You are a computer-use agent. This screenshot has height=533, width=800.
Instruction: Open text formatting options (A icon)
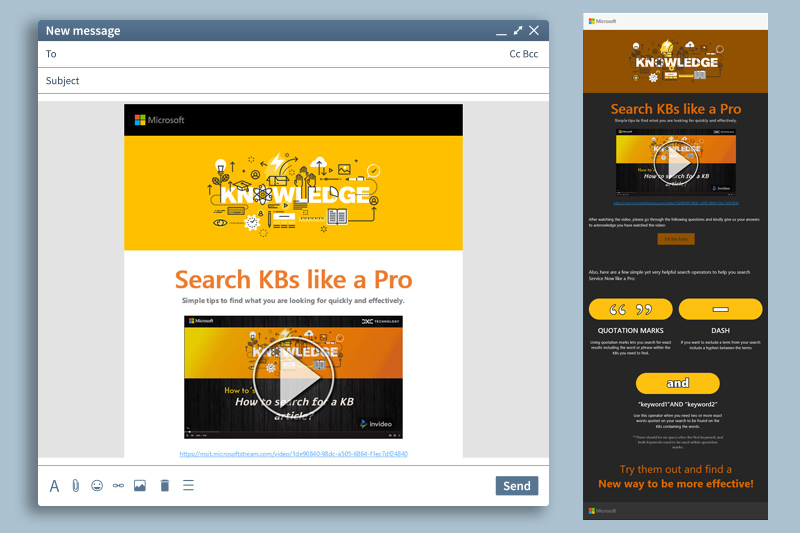54,486
